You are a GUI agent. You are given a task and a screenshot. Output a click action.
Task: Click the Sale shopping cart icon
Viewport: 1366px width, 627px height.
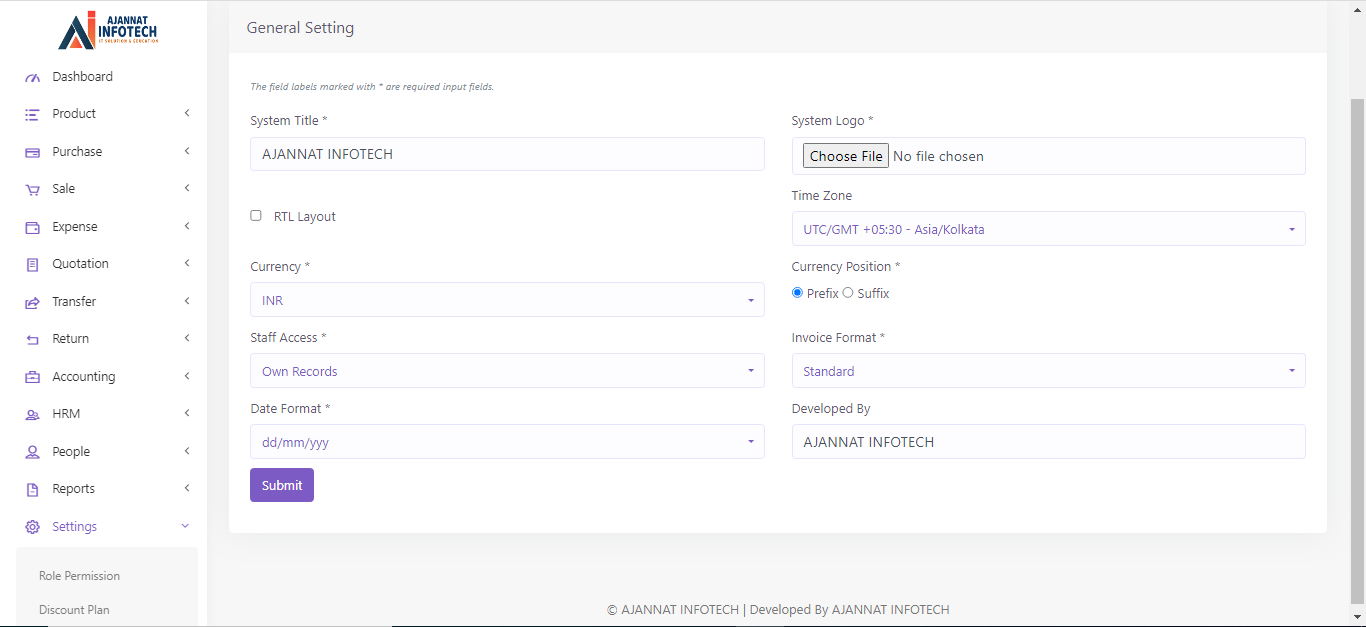pyautogui.click(x=32, y=190)
